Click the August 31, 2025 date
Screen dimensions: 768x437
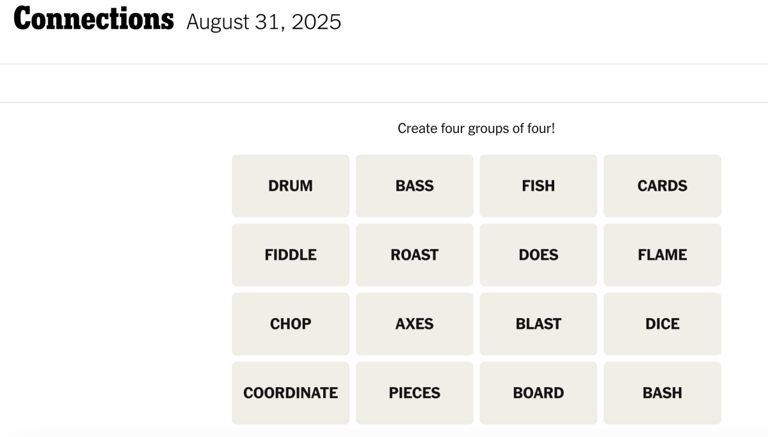tap(263, 22)
